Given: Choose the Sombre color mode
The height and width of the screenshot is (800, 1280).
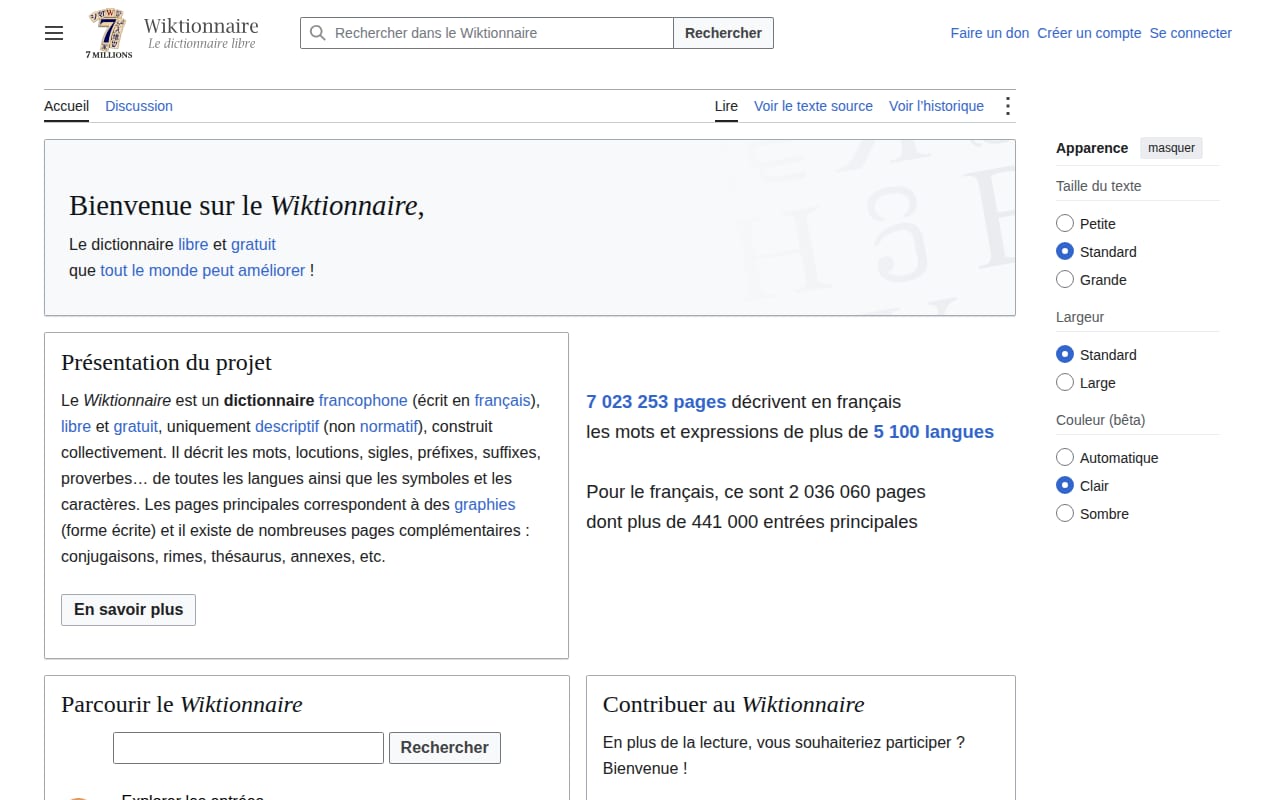Looking at the screenshot, I should point(1065,514).
